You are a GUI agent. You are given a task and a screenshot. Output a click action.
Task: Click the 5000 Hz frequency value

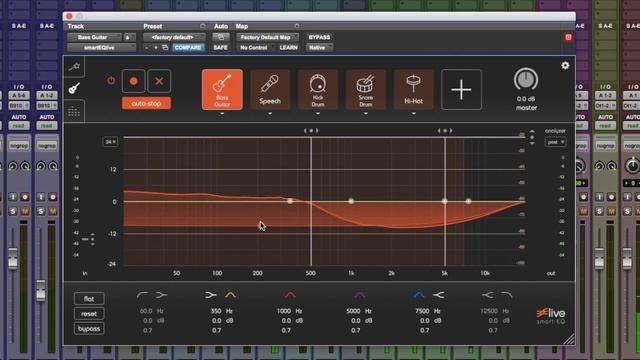(353, 311)
